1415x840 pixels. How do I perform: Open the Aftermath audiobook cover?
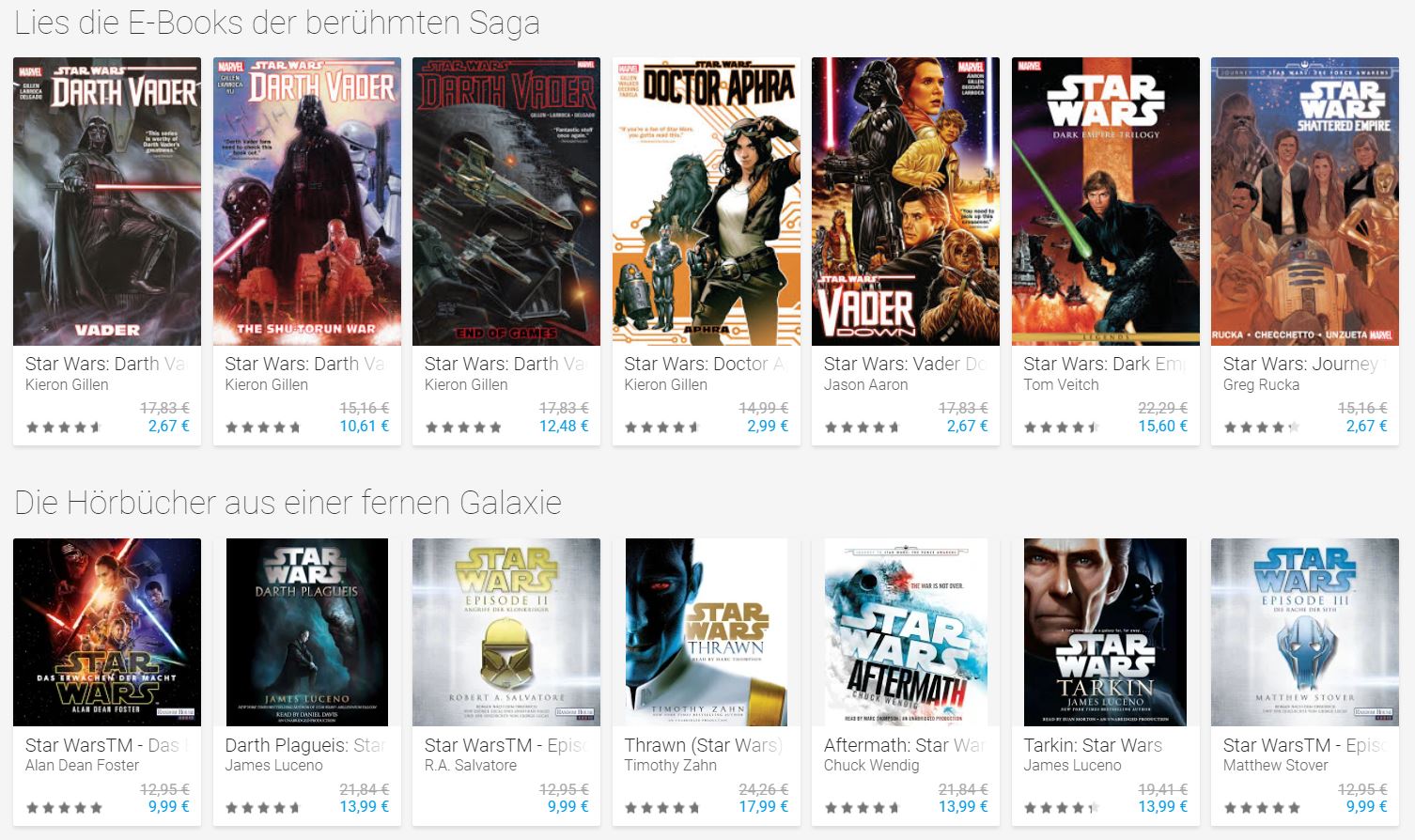tap(906, 632)
